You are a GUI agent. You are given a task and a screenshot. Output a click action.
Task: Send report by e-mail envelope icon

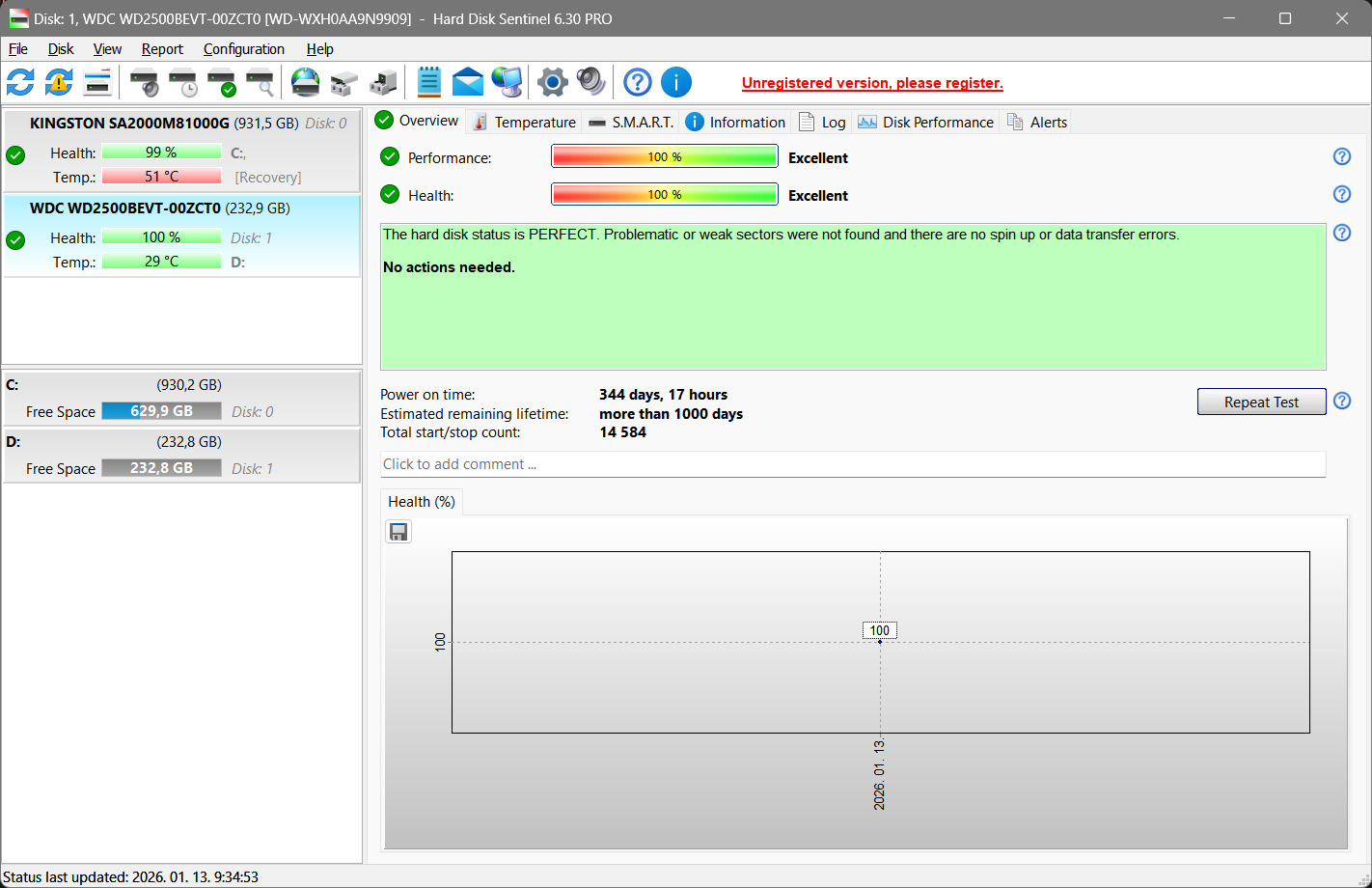468,82
